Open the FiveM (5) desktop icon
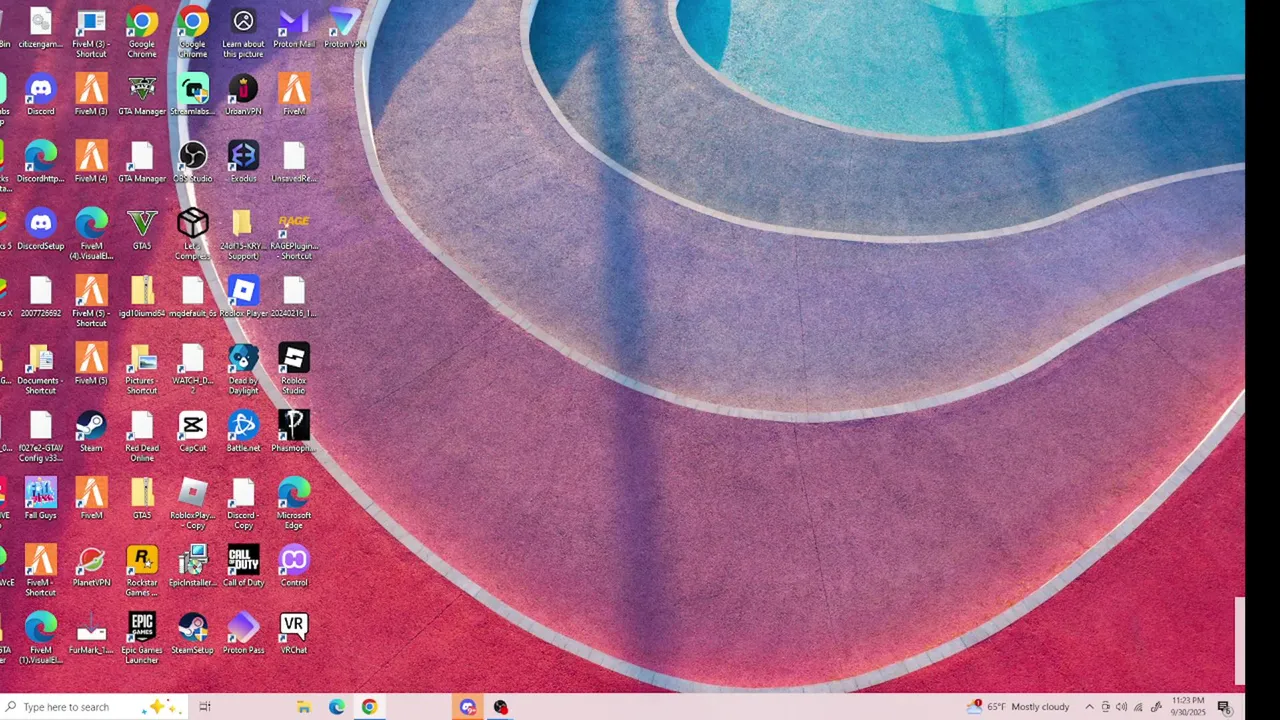Viewport: 1280px width, 720px height. point(91,364)
